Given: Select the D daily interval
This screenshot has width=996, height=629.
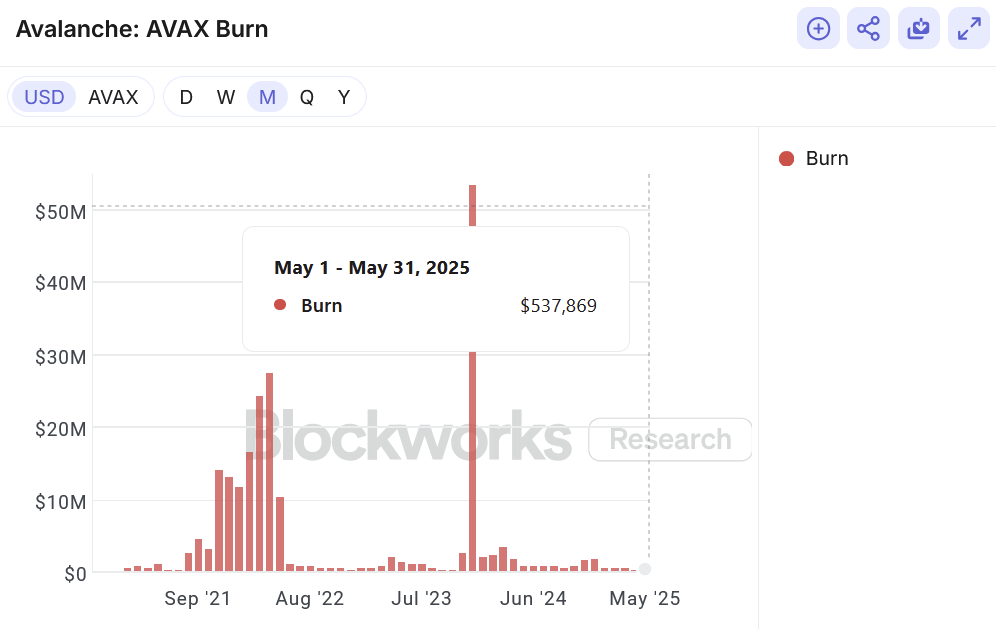Looking at the screenshot, I should pyautogui.click(x=186, y=97).
